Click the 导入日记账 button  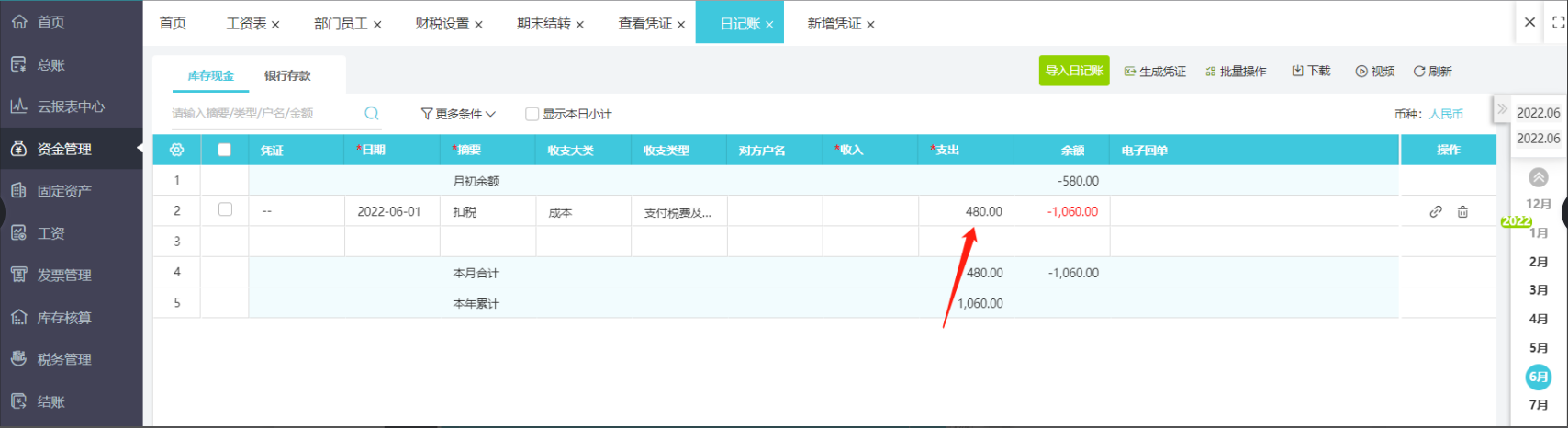[x=1074, y=71]
